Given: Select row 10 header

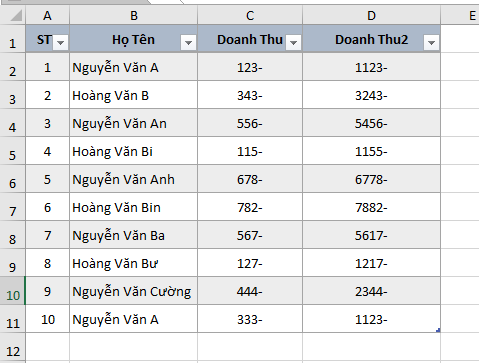Looking at the screenshot, I should 13,291.
